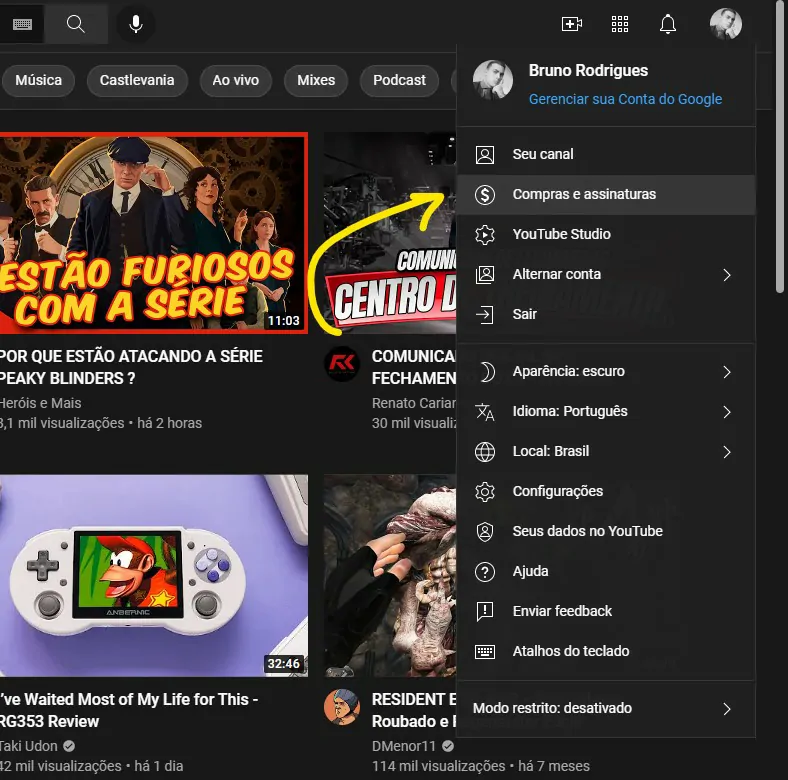Image resolution: width=788 pixels, height=780 pixels.
Task: Open YouTube Studio menu entry
Action: click(606, 235)
